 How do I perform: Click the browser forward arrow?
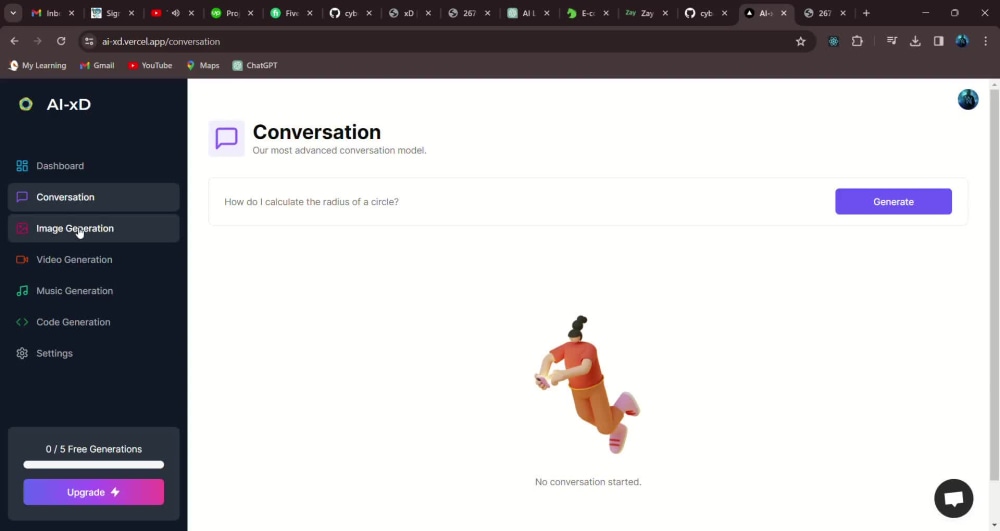[x=38, y=41]
